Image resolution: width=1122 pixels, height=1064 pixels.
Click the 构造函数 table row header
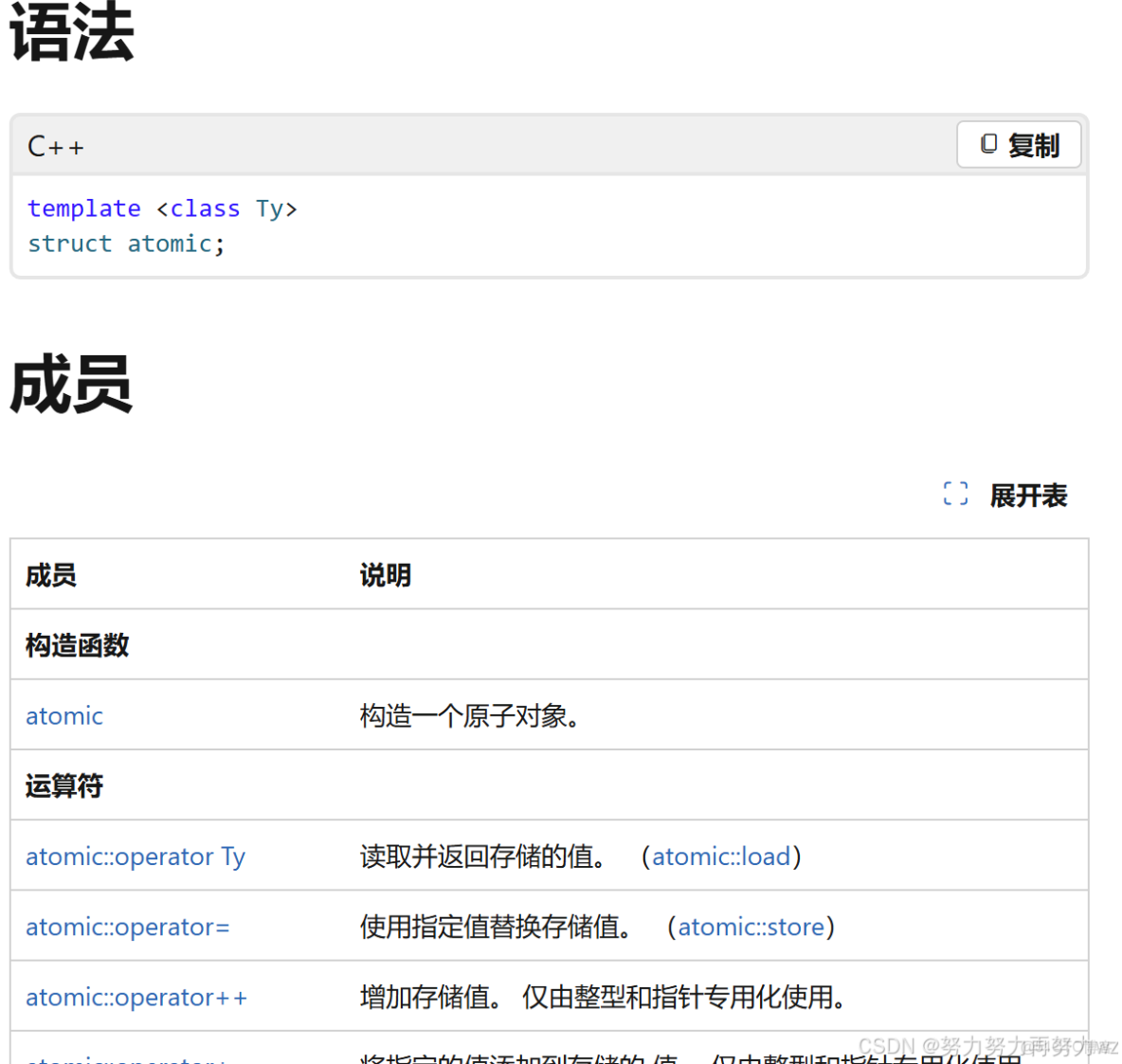(x=76, y=645)
